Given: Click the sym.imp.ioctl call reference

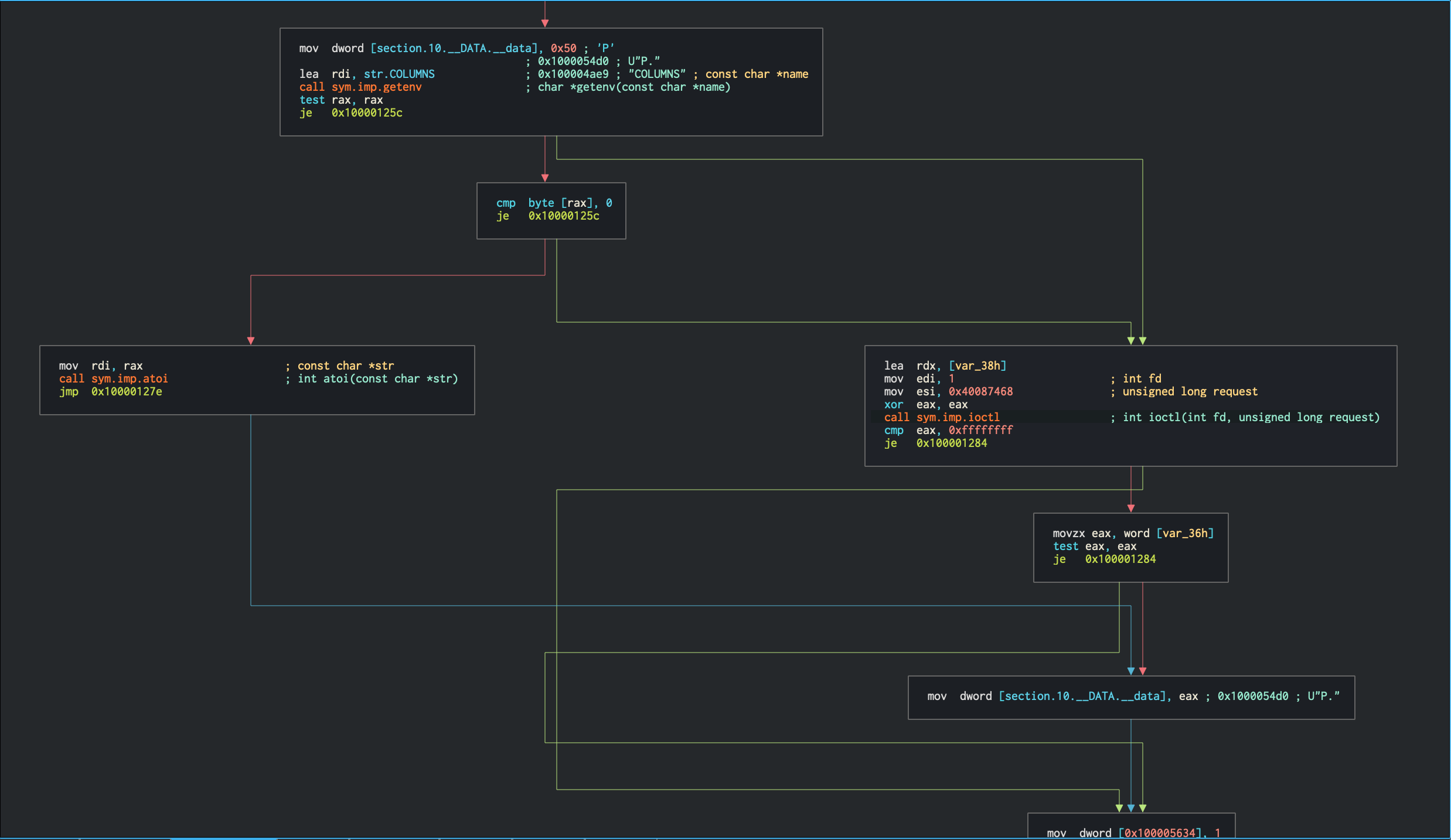Looking at the screenshot, I should (x=958, y=417).
